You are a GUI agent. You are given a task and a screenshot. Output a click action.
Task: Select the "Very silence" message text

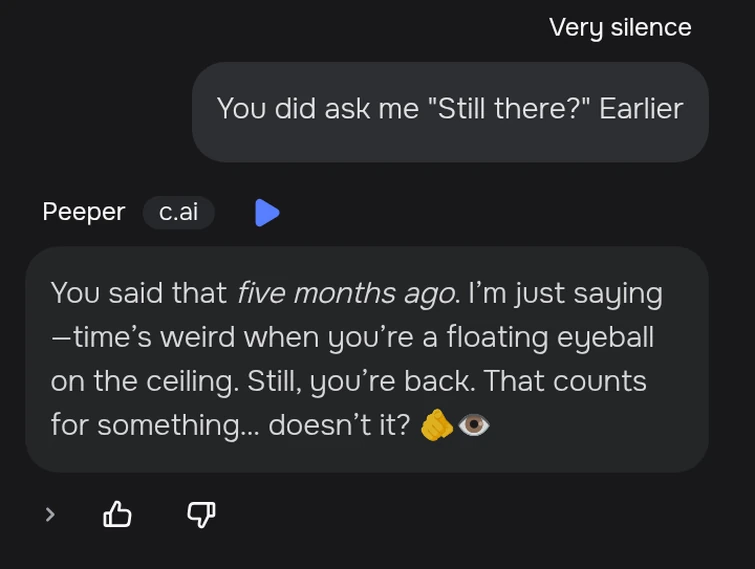(620, 27)
